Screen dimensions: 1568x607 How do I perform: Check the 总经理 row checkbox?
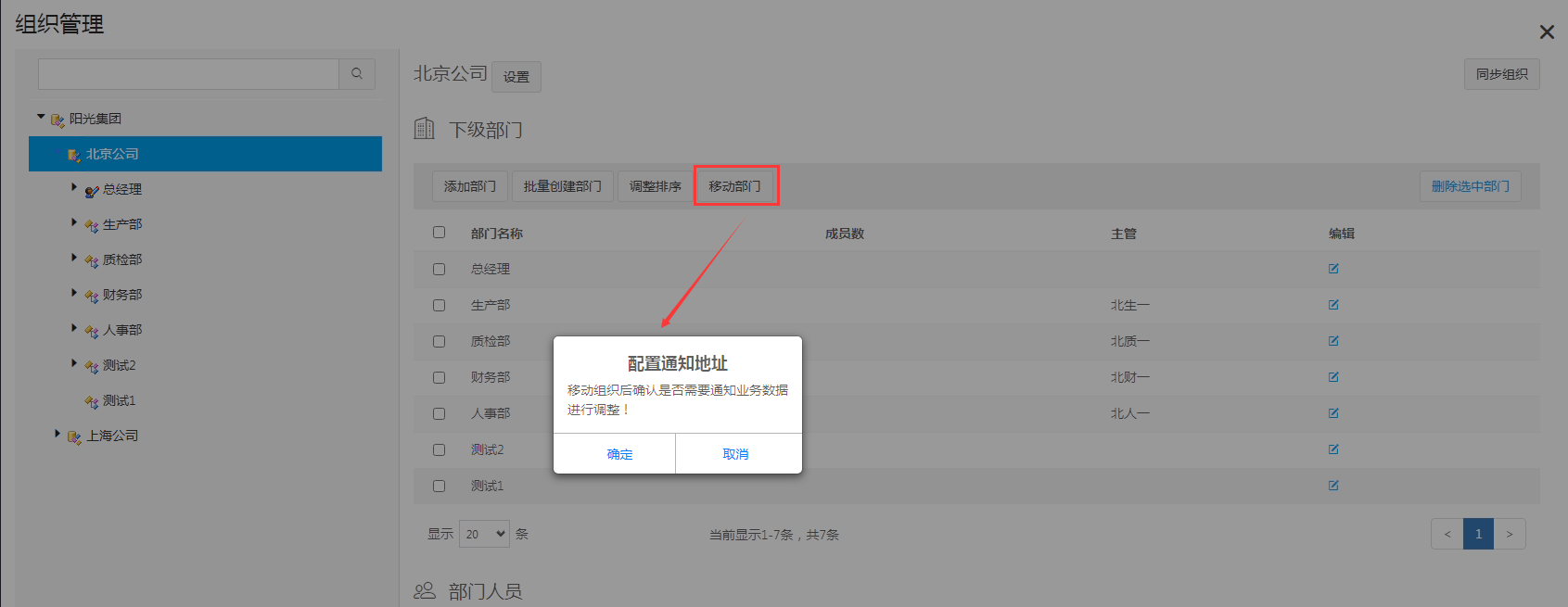pyautogui.click(x=439, y=269)
